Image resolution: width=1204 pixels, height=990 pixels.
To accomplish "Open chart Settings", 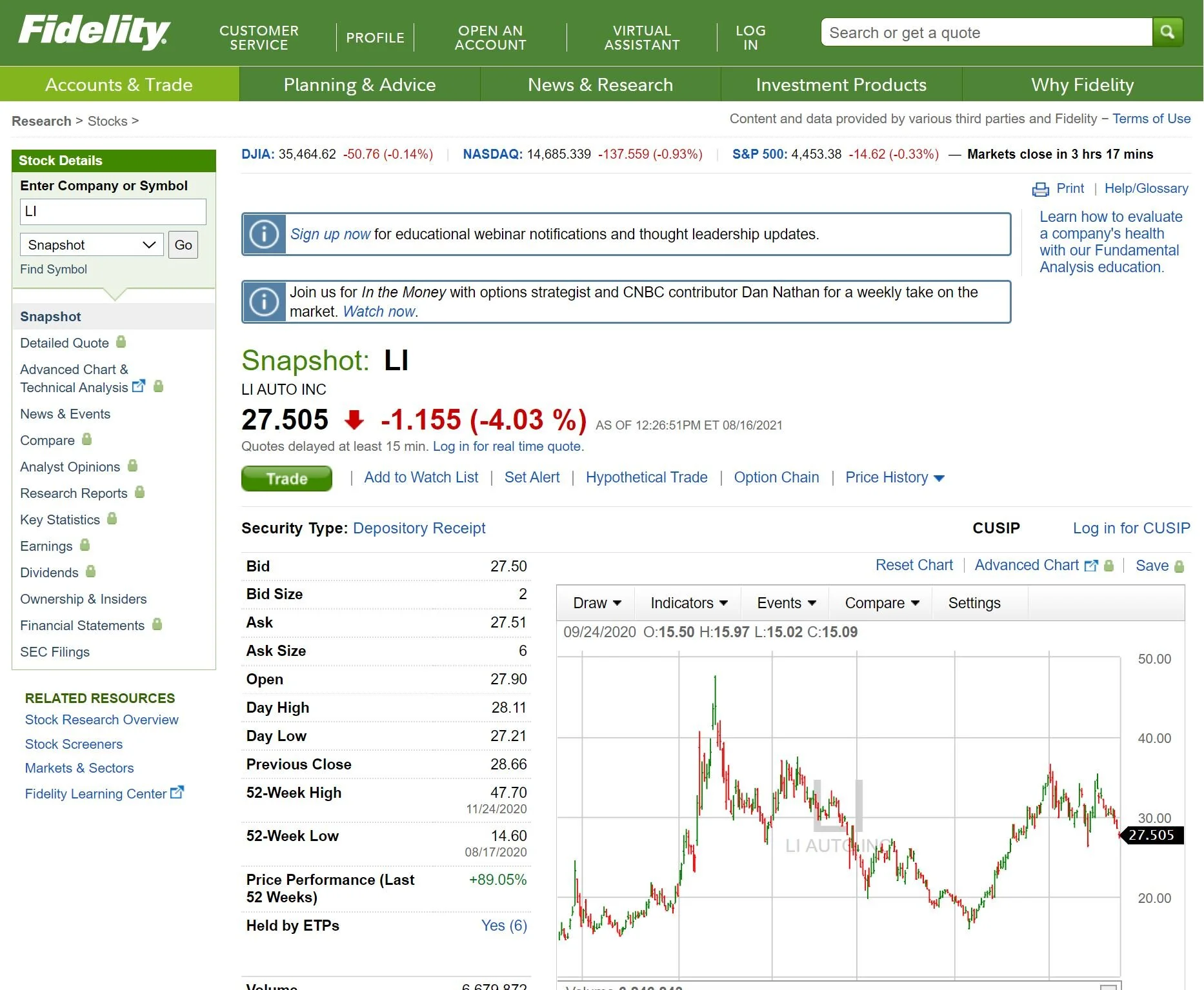I will coord(974,603).
